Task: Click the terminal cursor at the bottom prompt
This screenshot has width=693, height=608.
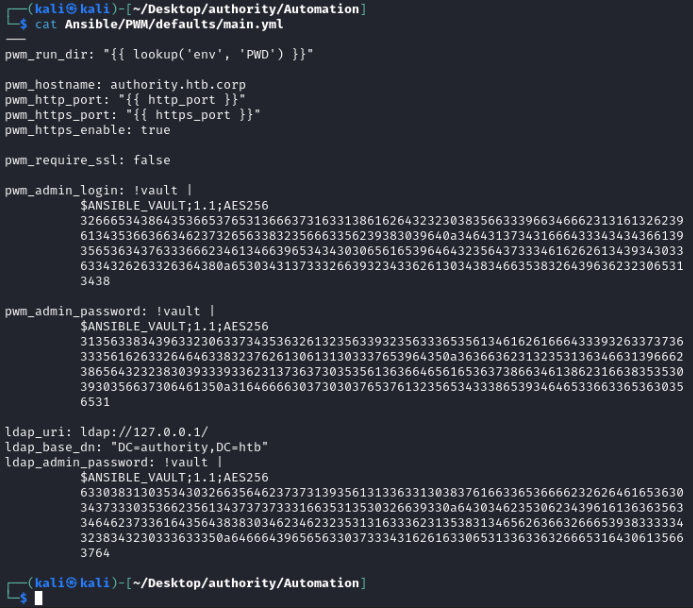Action: tap(39, 597)
